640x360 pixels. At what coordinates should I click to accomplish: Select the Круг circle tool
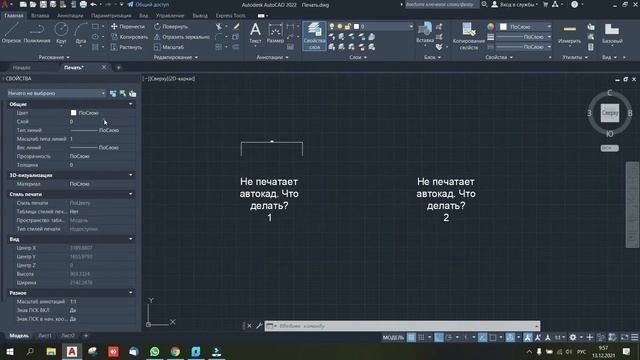[61, 33]
